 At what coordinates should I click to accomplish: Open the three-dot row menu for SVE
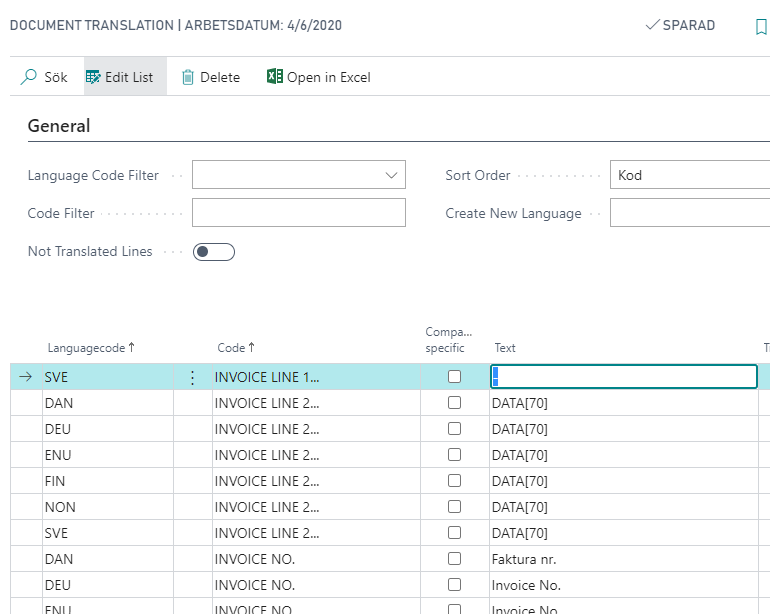pos(192,377)
